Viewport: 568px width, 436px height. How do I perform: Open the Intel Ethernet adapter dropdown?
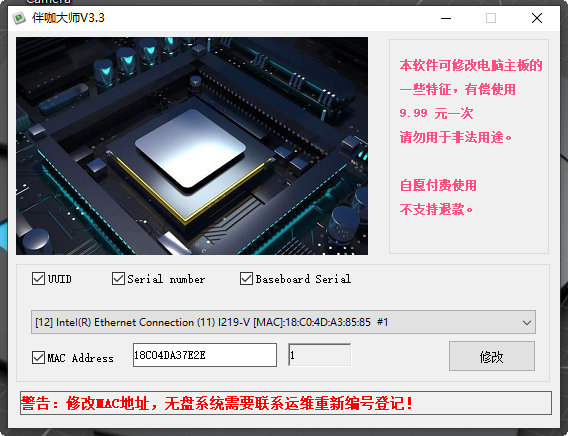pos(283,322)
